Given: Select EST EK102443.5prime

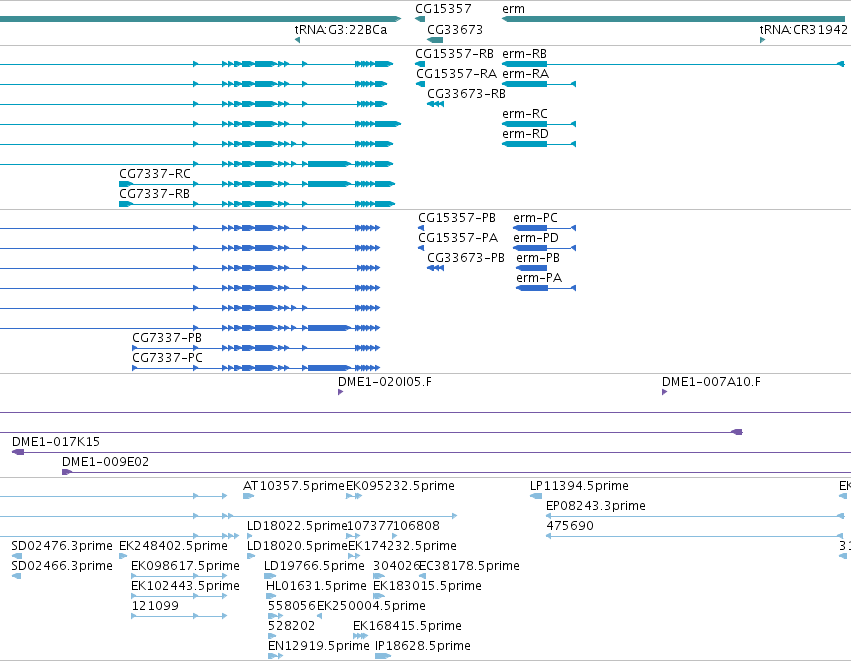Looking at the screenshot, I should click(179, 596).
